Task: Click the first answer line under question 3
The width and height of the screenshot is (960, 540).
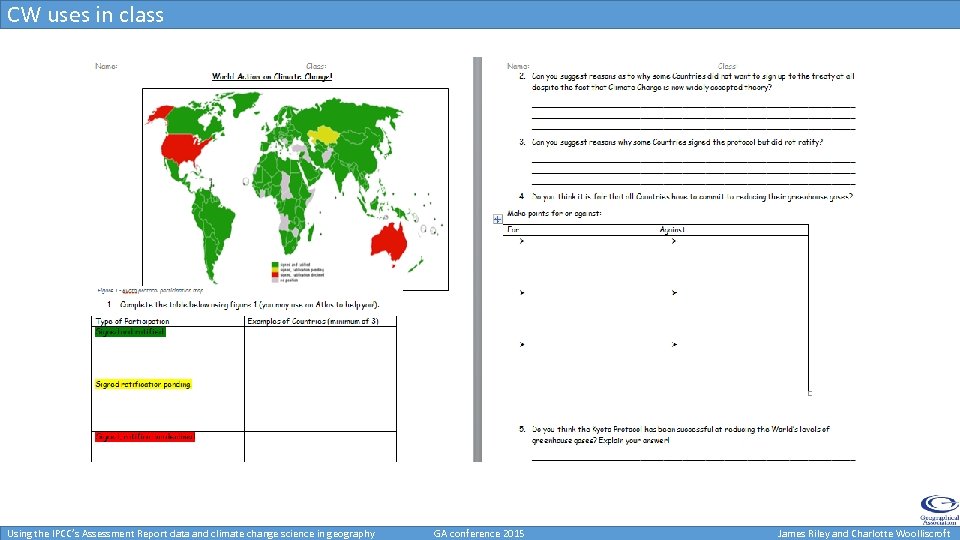Action: (x=693, y=162)
